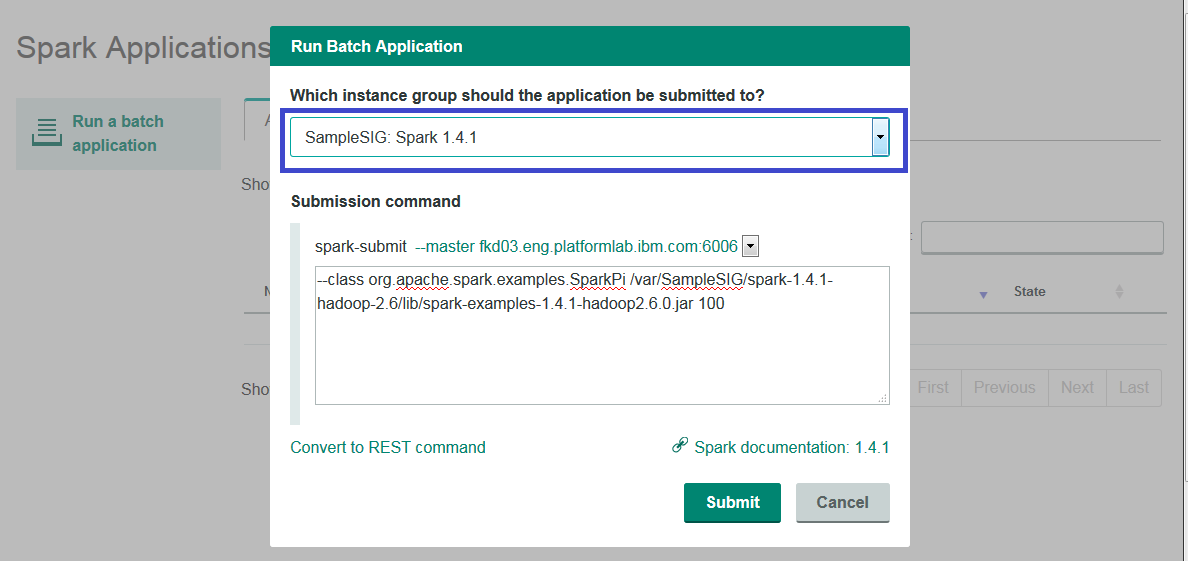Toggle sort arrows on State column

coord(1119,291)
